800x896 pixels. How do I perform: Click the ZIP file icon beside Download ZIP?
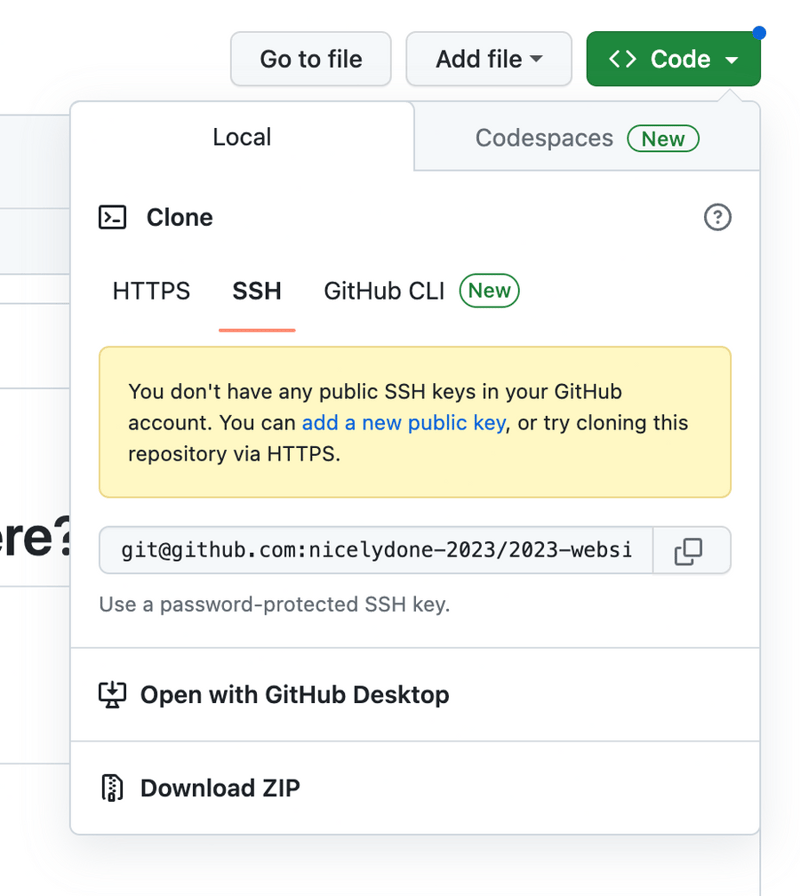[112, 787]
